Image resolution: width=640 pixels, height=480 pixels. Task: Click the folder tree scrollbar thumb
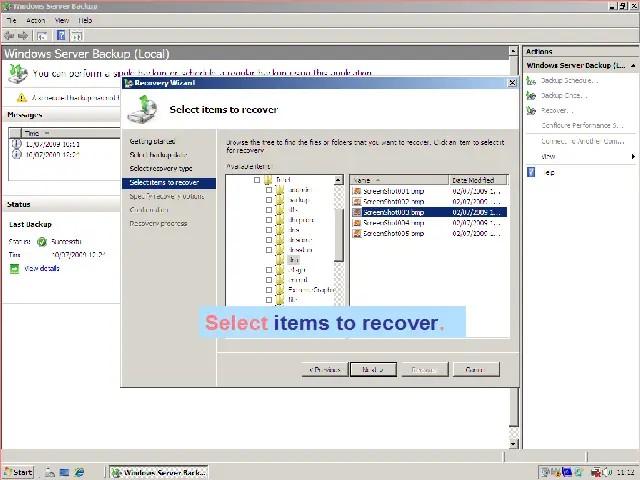pos(339,235)
